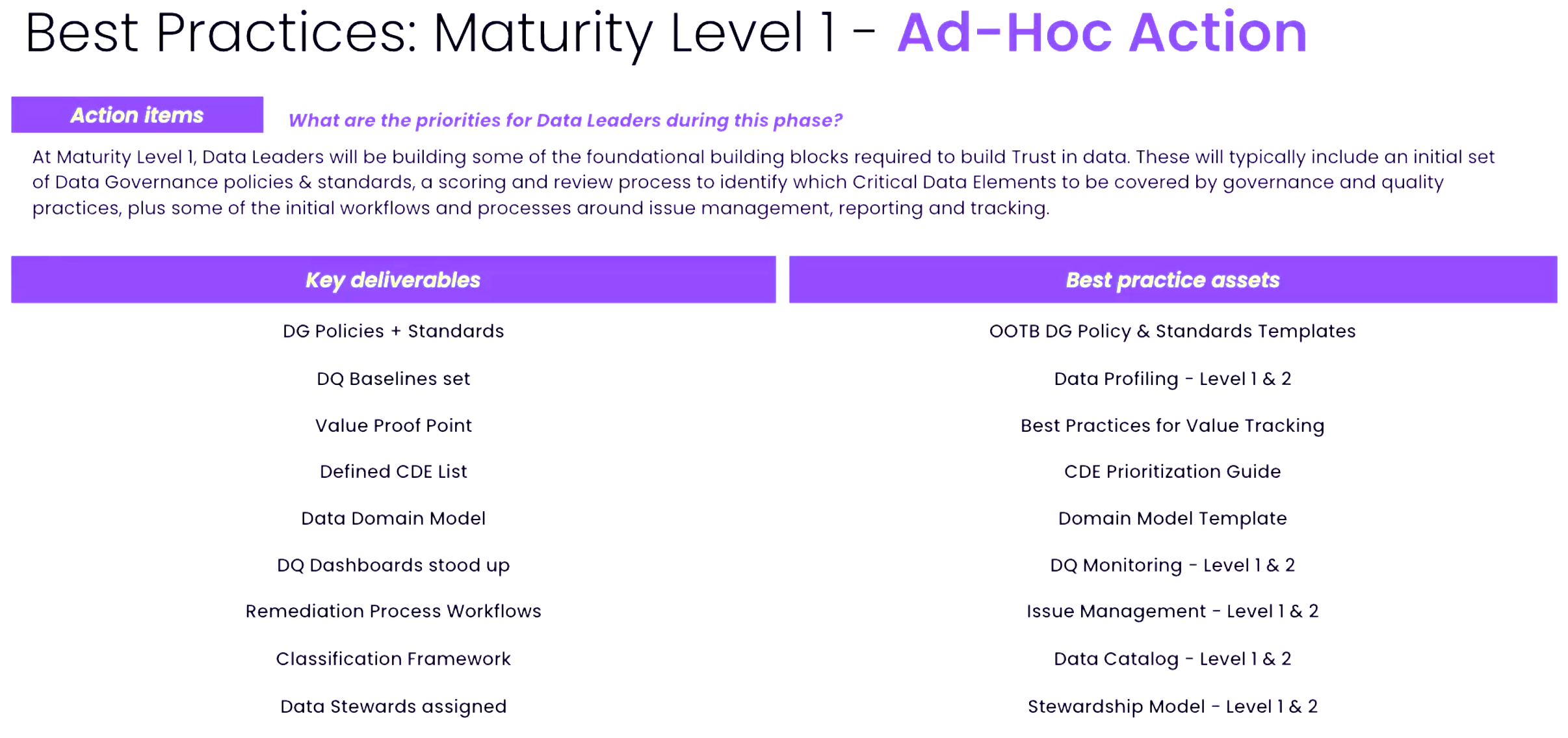The width and height of the screenshot is (1568, 738).
Task: Select the Value Proof Point deliverable
Action: pyautogui.click(x=393, y=425)
